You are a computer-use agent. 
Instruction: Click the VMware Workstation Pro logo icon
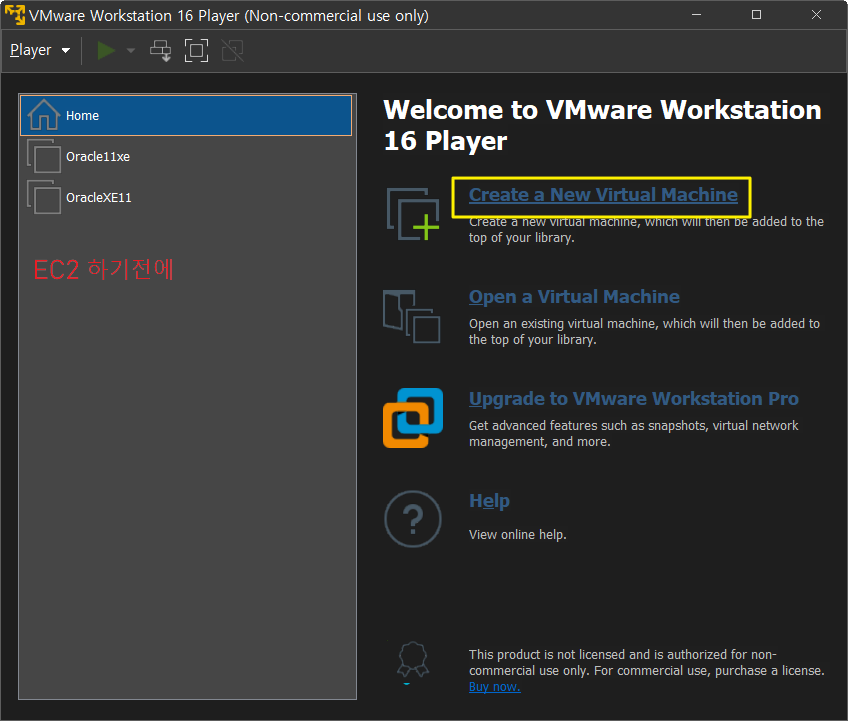(413, 418)
